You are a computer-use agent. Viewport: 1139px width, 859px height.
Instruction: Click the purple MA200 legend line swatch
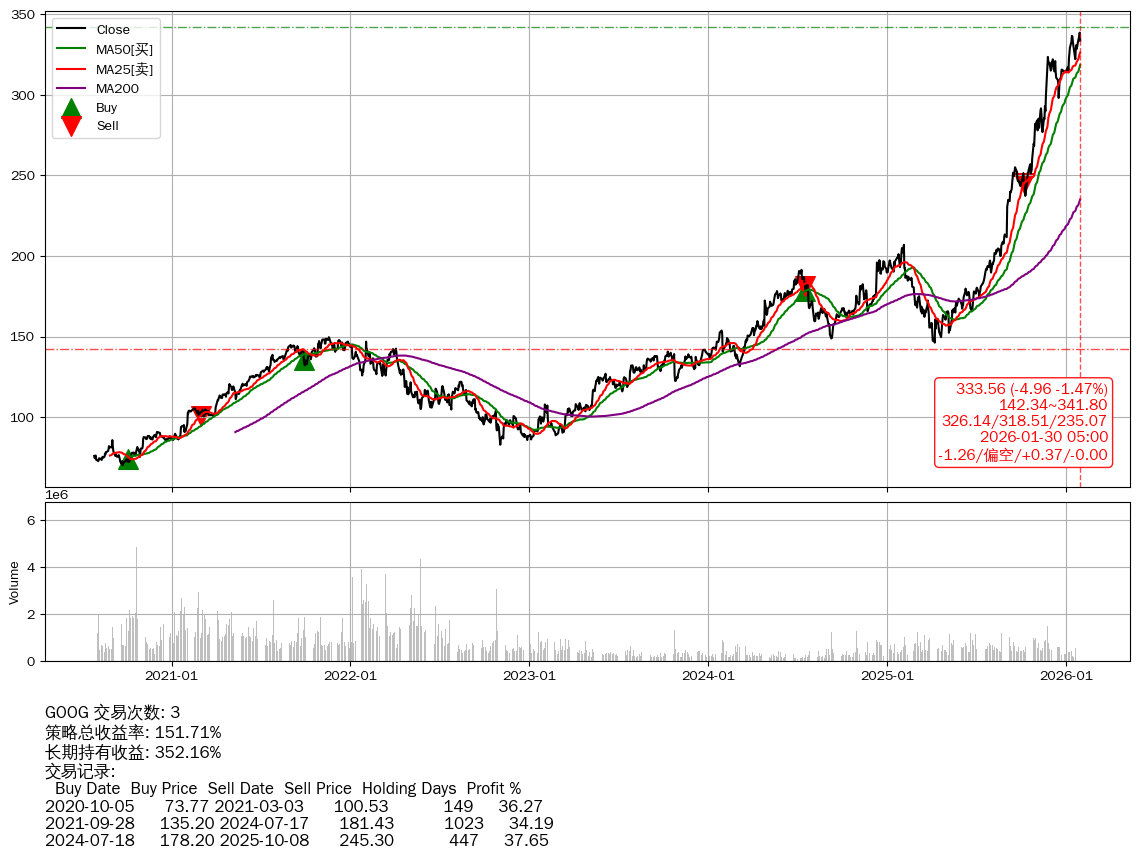(x=71, y=88)
